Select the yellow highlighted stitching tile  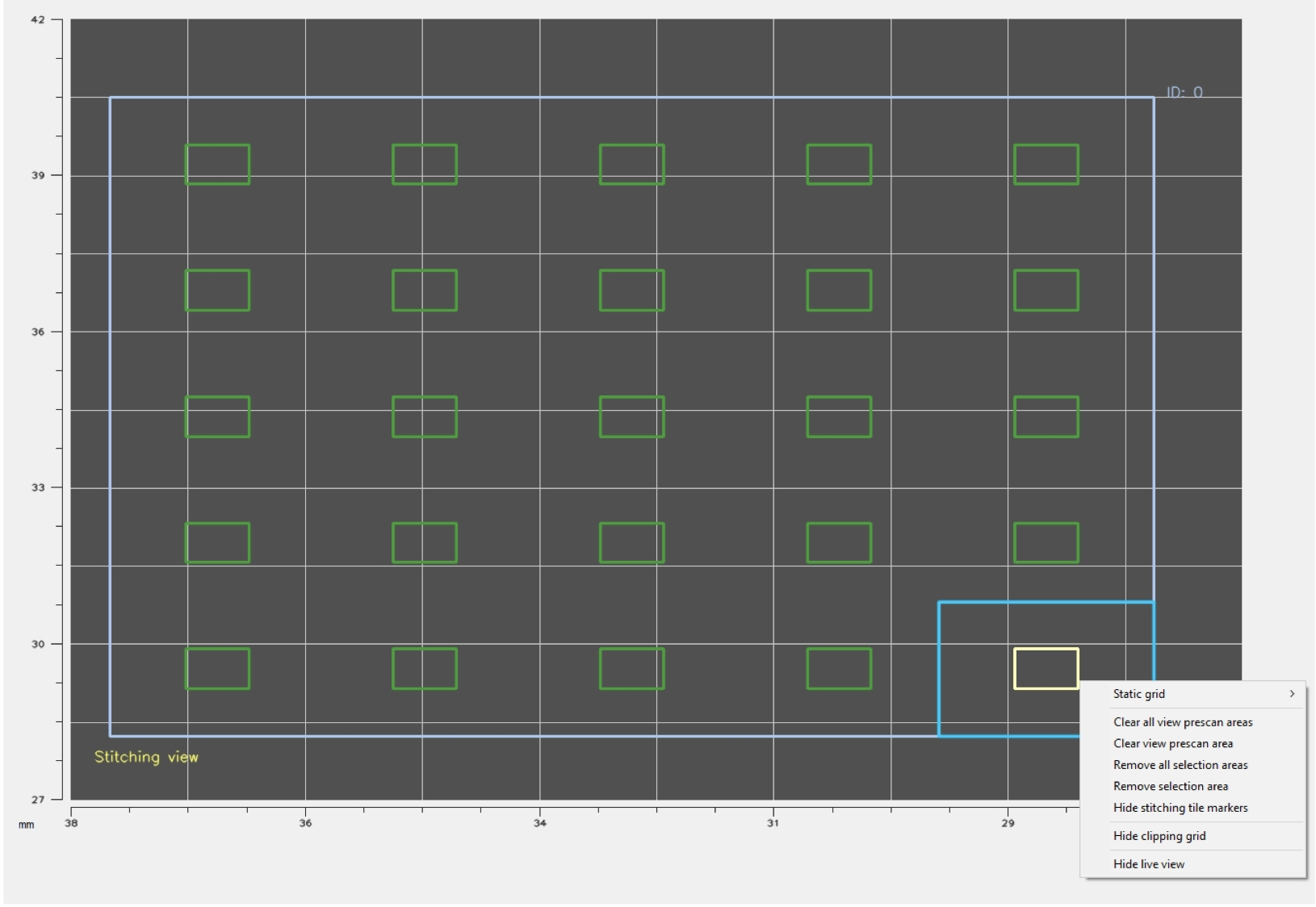(x=1046, y=669)
